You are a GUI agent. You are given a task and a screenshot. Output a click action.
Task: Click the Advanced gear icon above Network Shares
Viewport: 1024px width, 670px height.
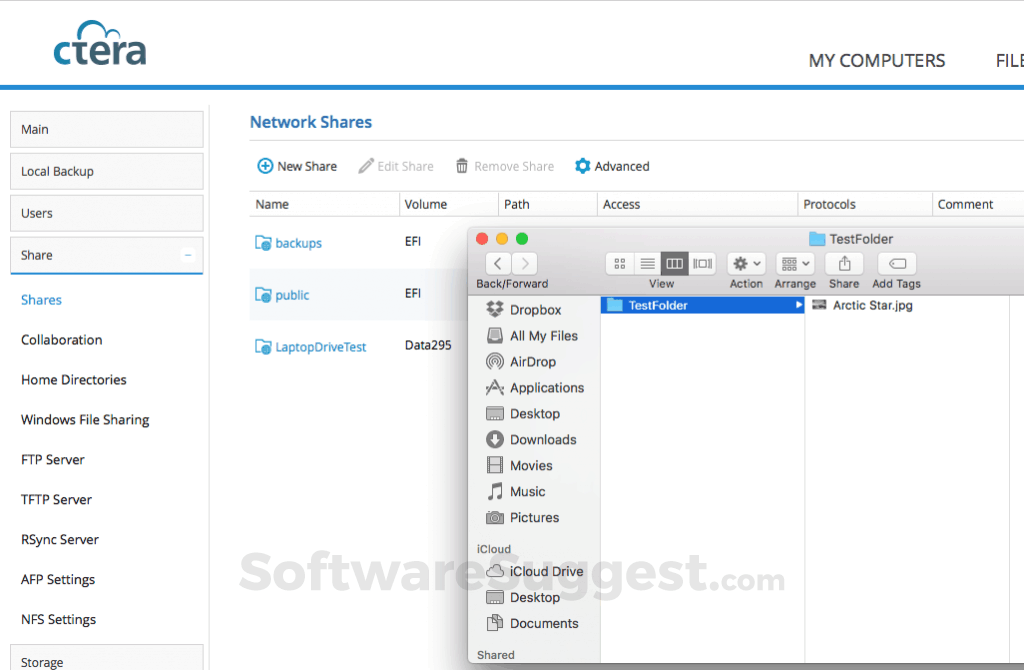pyautogui.click(x=582, y=166)
